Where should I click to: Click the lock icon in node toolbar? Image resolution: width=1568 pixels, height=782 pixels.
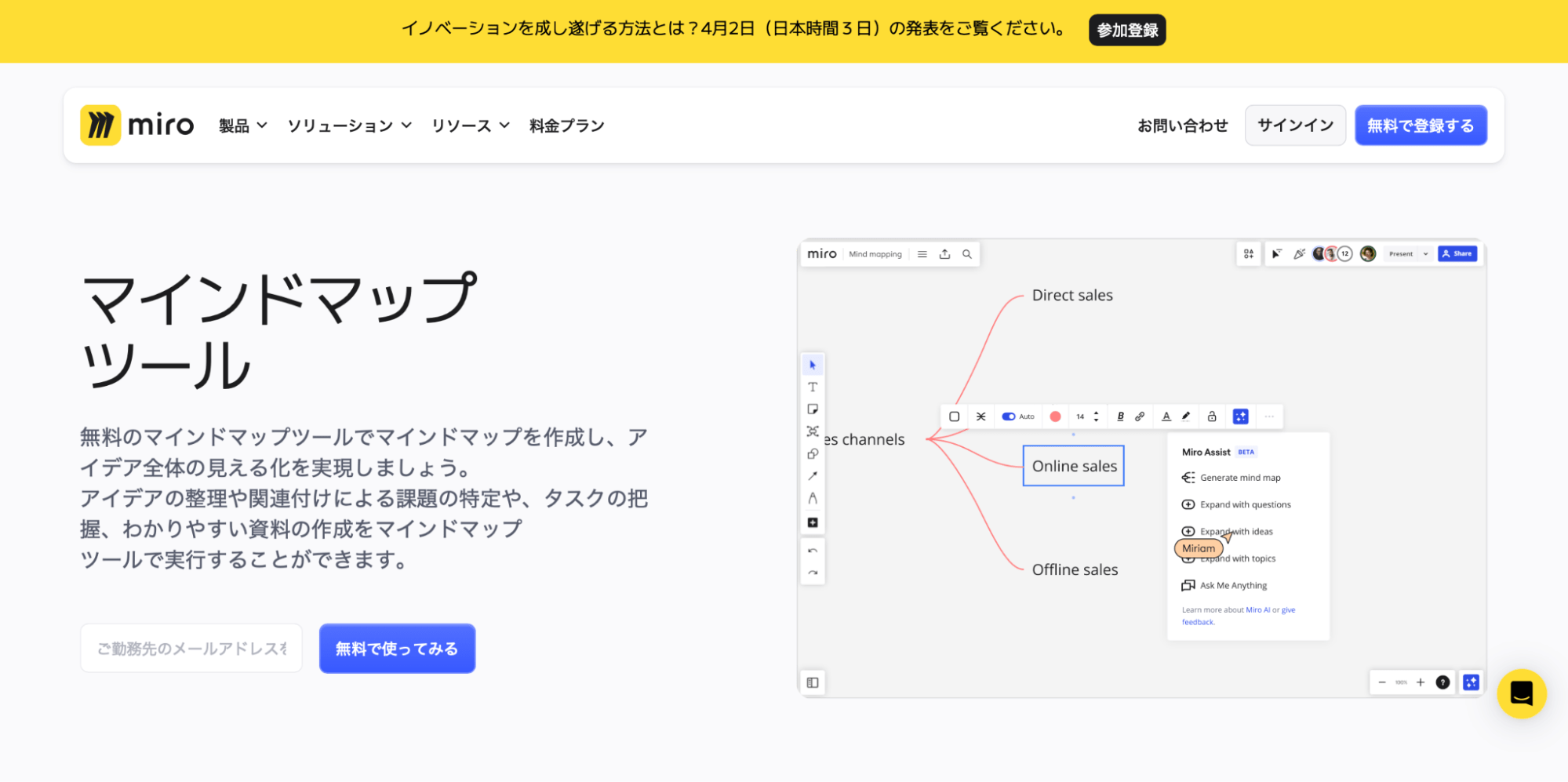1212,416
